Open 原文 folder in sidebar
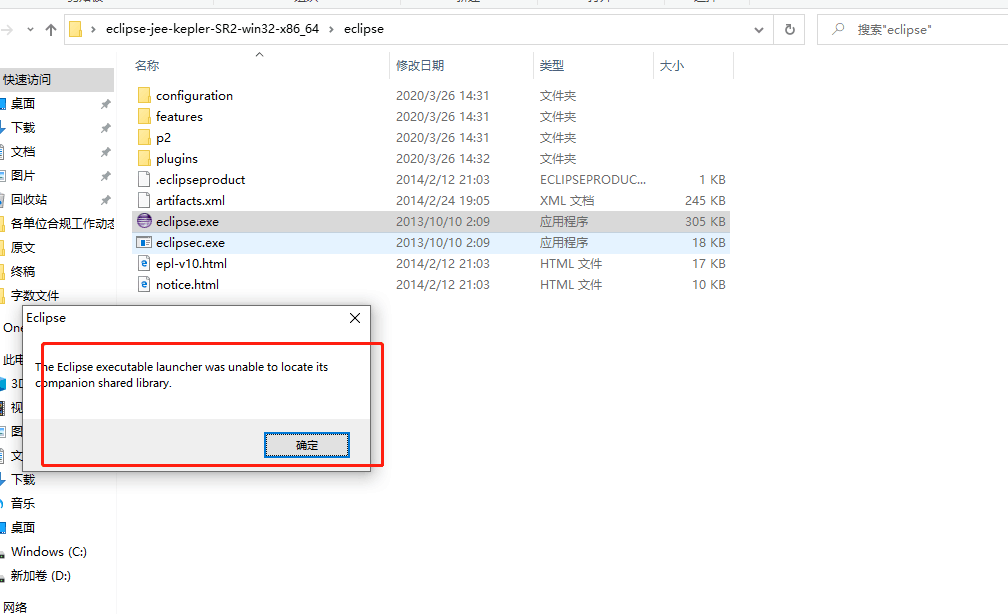 (x=23, y=248)
